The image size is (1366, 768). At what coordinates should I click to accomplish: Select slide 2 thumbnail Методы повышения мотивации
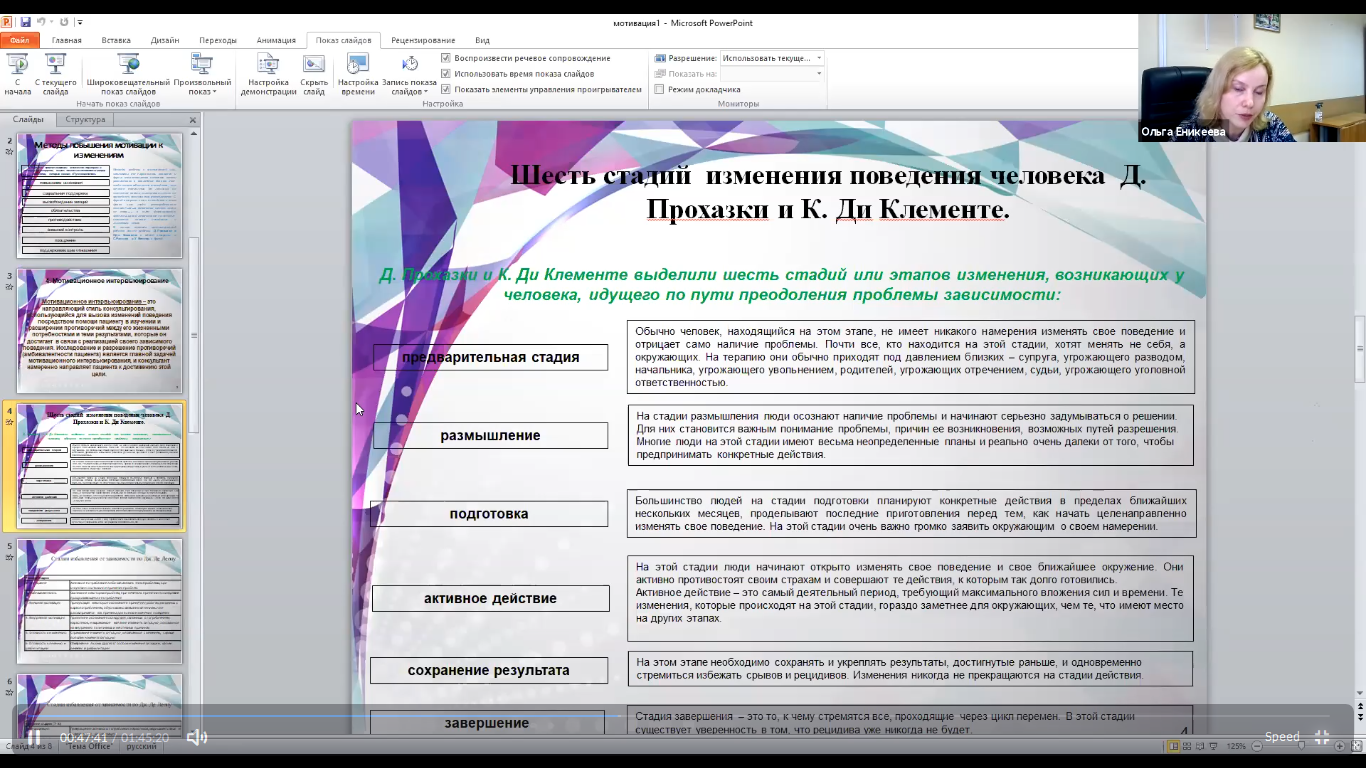click(x=100, y=196)
